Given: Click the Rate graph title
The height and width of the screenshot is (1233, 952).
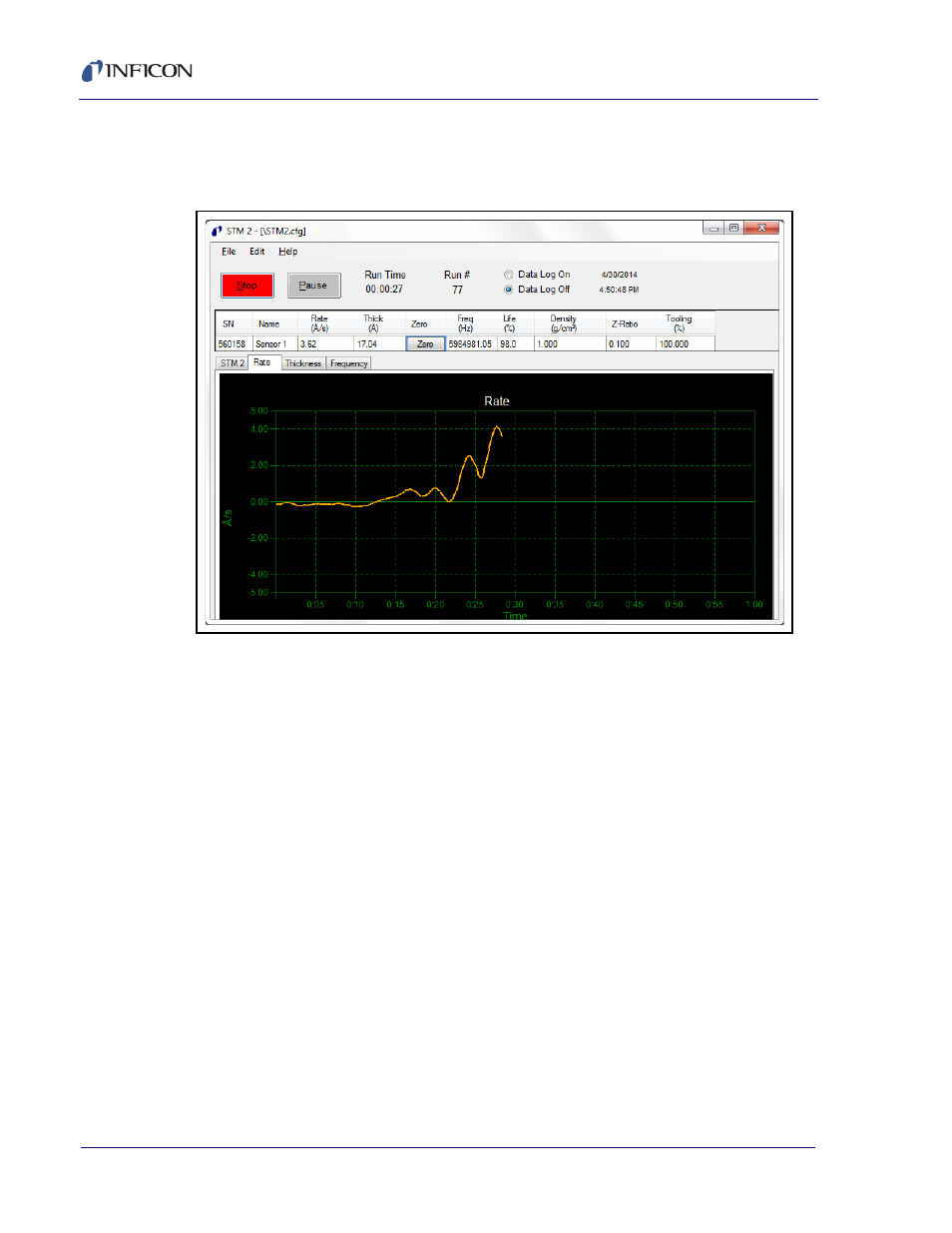Looking at the screenshot, I should pyautogui.click(x=497, y=401).
